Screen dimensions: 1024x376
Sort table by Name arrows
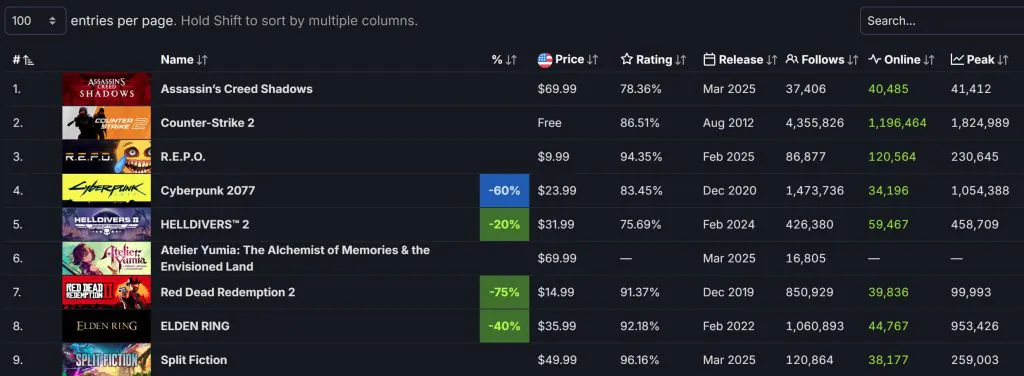202,60
